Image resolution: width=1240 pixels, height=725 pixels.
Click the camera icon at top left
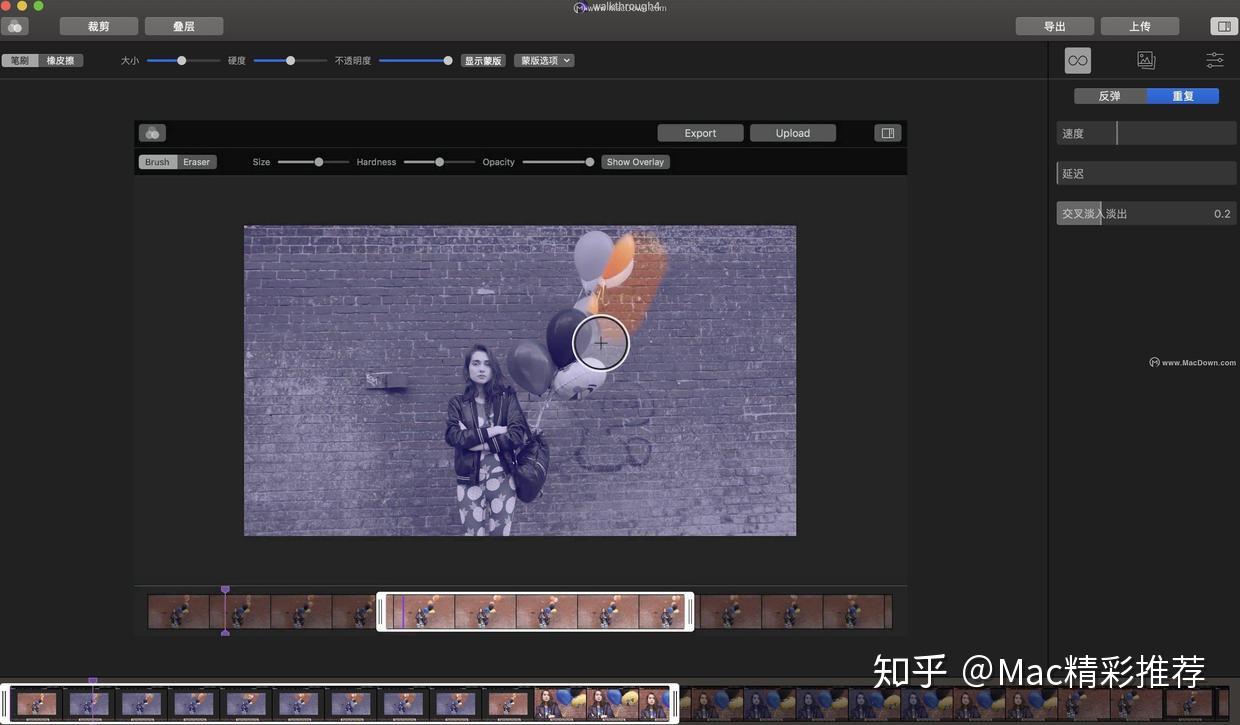click(x=15, y=25)
